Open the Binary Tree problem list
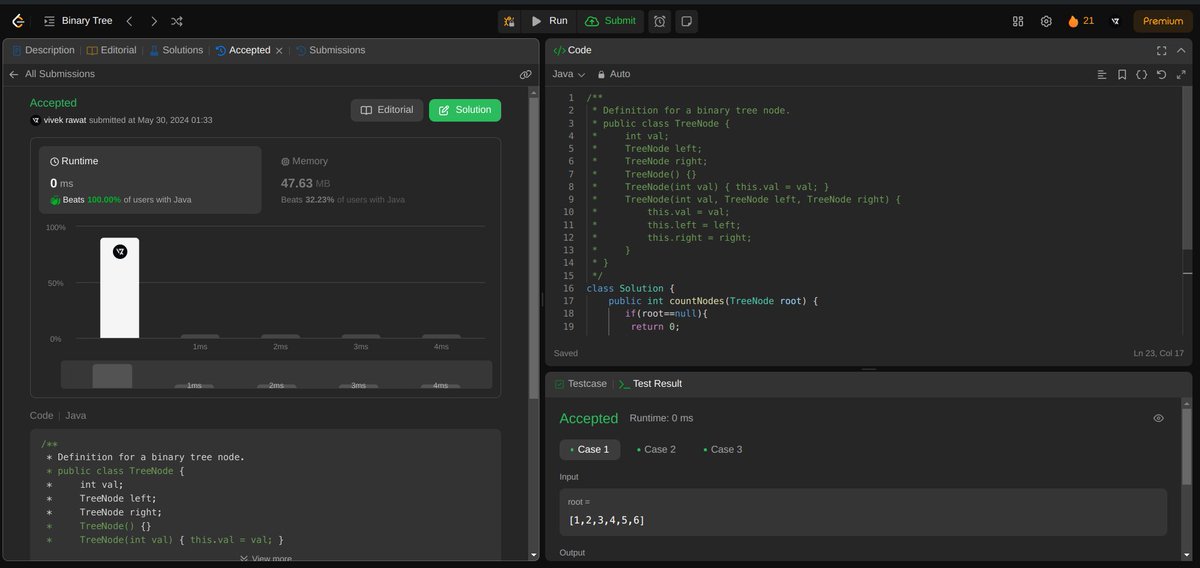 pos(78,20)
